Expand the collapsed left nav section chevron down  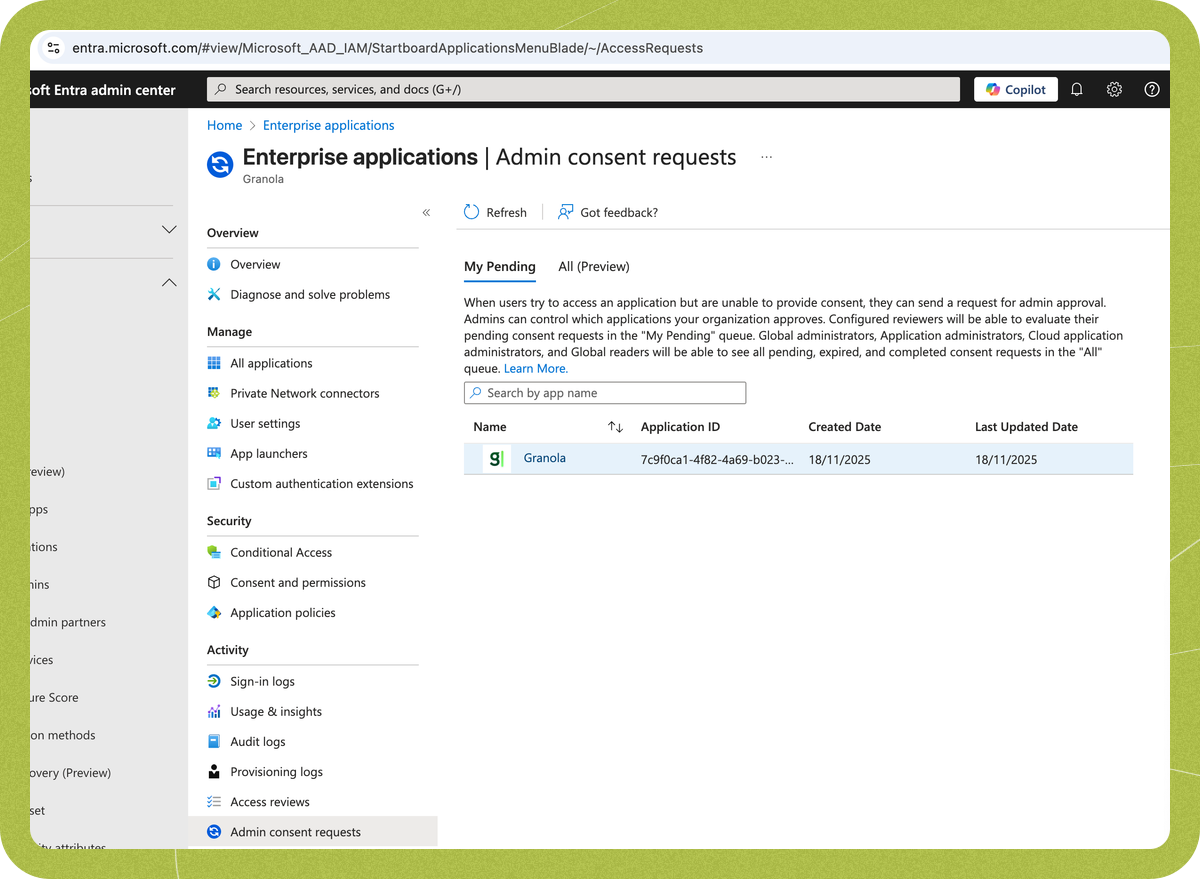[x=169, y=230]
